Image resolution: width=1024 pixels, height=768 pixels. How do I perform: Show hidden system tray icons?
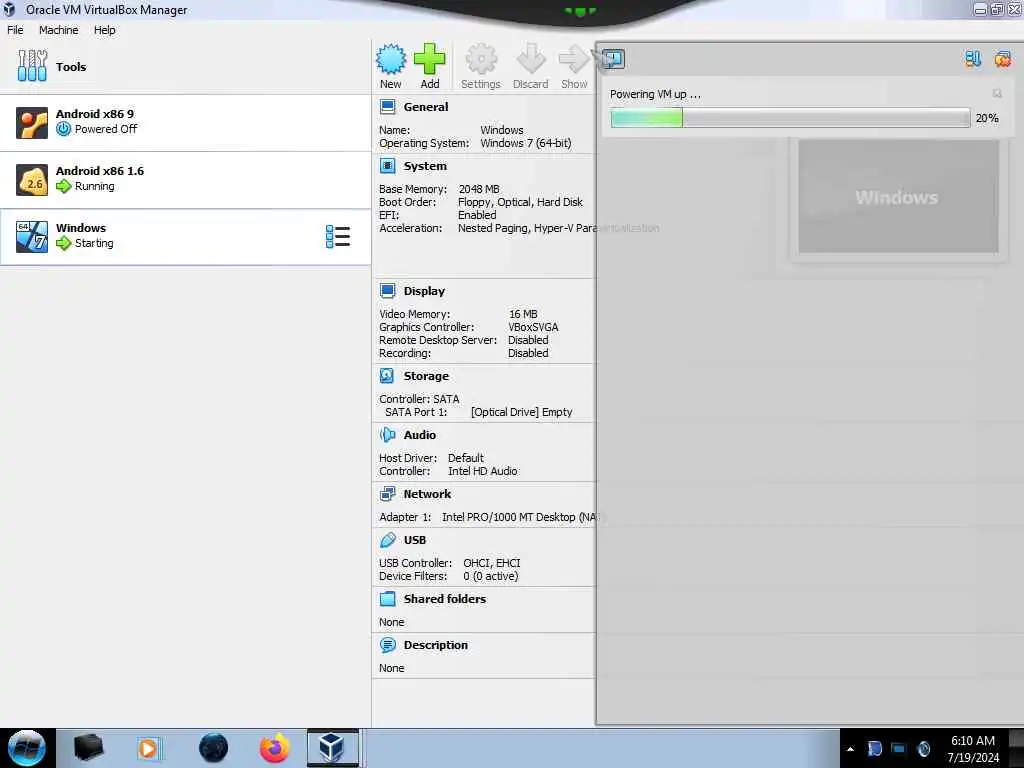point(850,749)
